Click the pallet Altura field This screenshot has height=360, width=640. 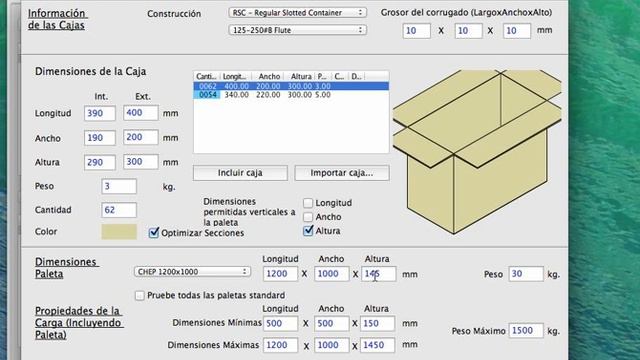pos(378,274)
